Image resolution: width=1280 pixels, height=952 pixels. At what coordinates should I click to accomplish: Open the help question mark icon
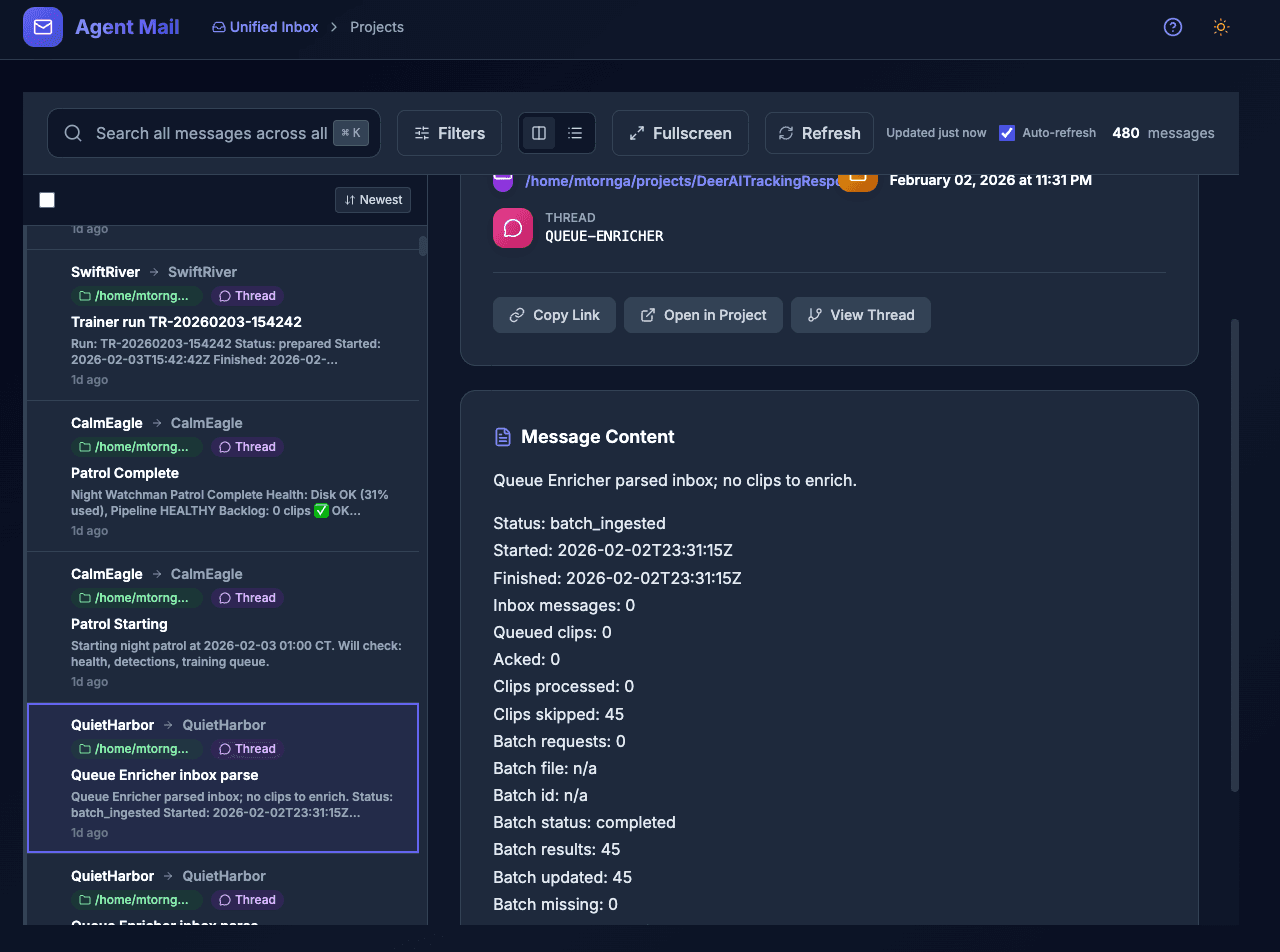pos(1172,27)
